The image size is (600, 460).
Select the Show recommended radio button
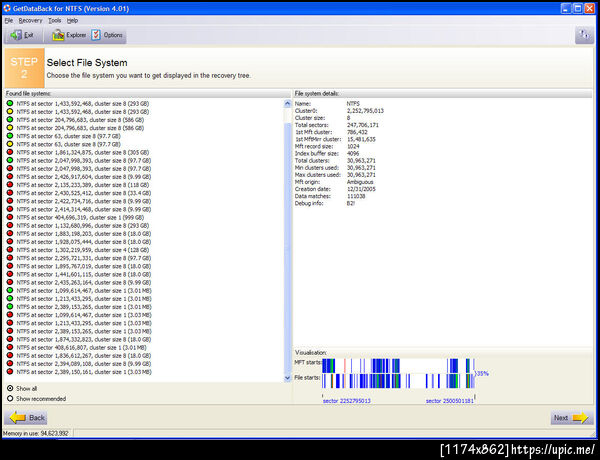pyautogui.click(x=10, y=398)
